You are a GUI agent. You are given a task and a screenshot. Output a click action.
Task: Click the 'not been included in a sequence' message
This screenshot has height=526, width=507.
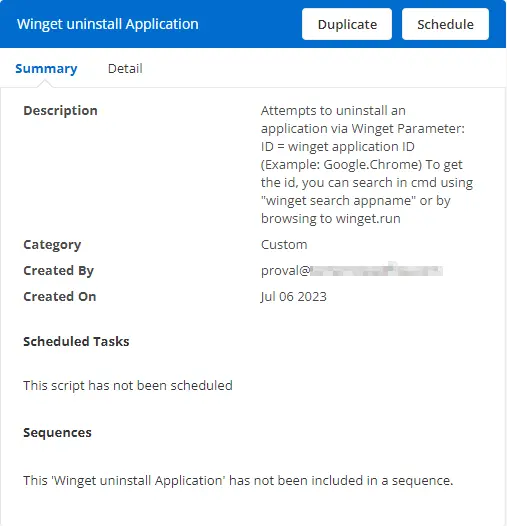coord(238,480)
